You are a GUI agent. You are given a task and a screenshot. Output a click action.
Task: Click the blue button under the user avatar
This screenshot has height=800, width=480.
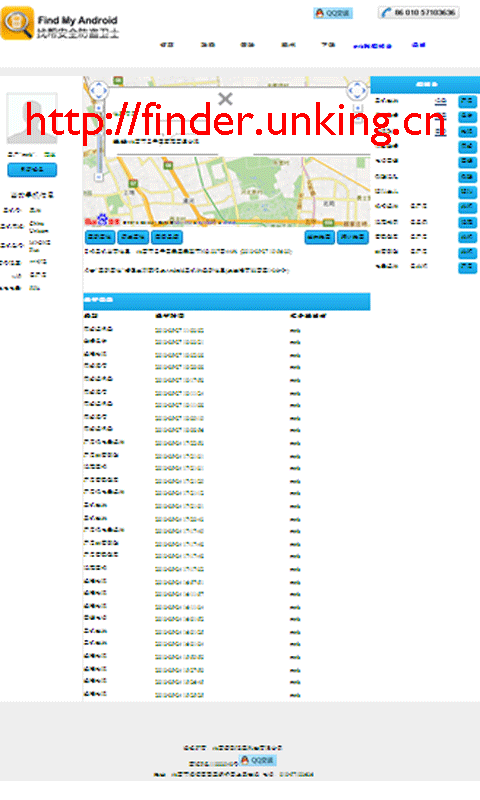click(x=32, y=169)
